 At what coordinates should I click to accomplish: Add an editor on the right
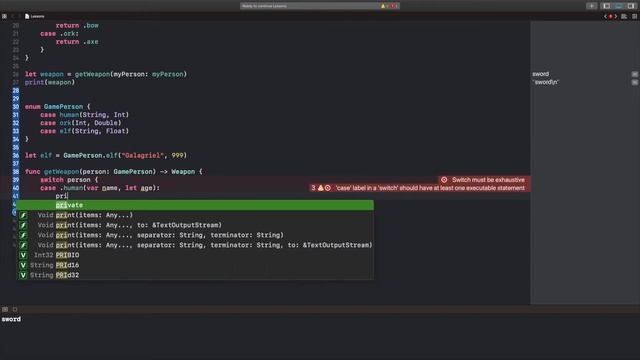point(635,16)
